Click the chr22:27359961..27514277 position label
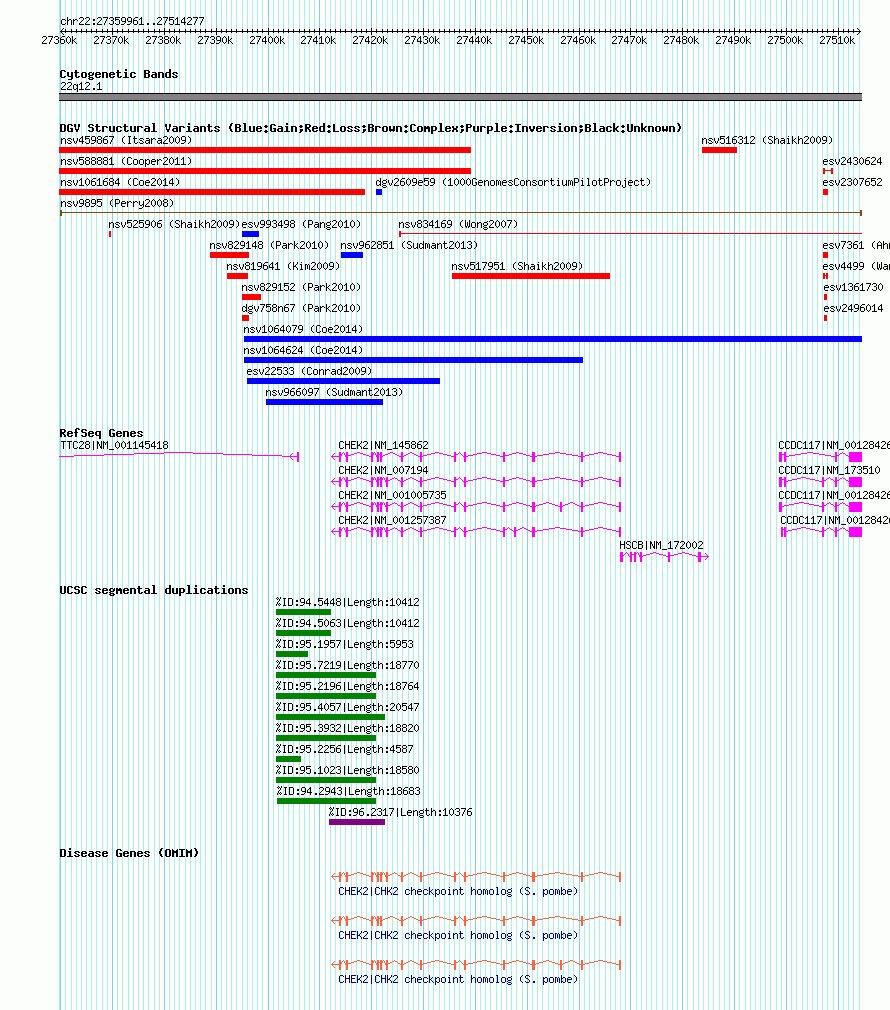 point(132,21)
